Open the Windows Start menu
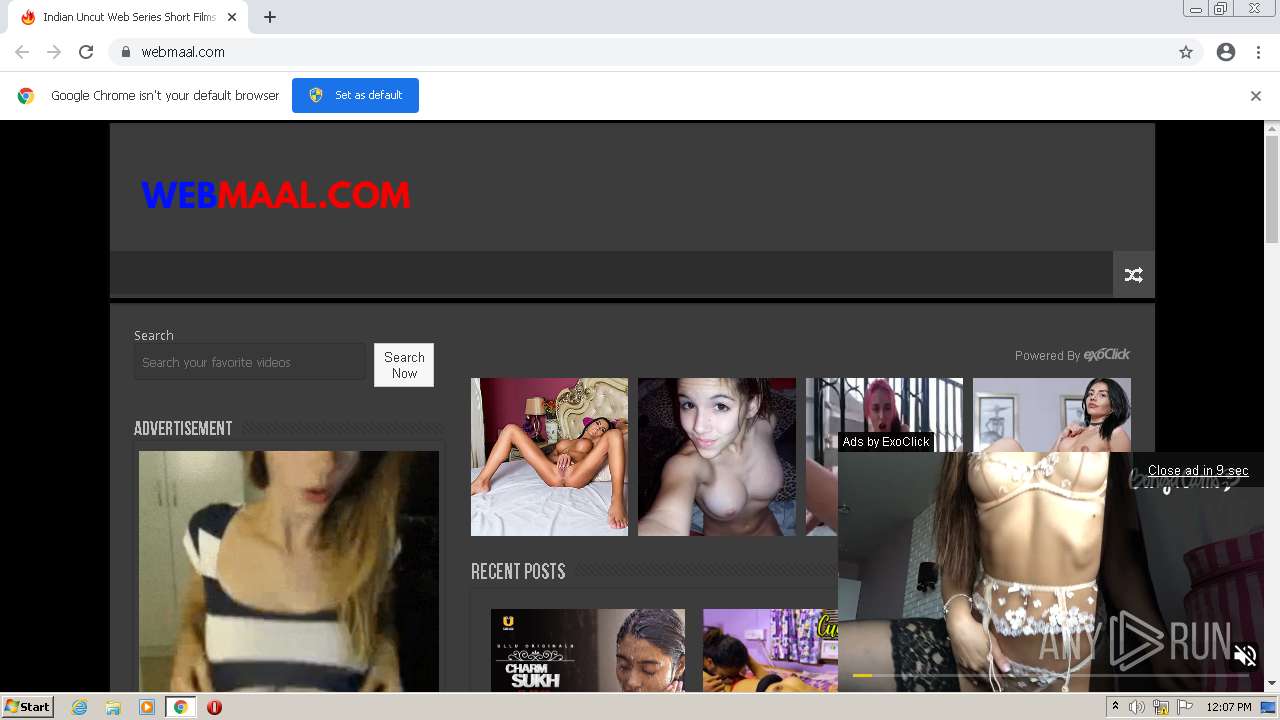Screen dimensions: 1280x720 (28, 706)
